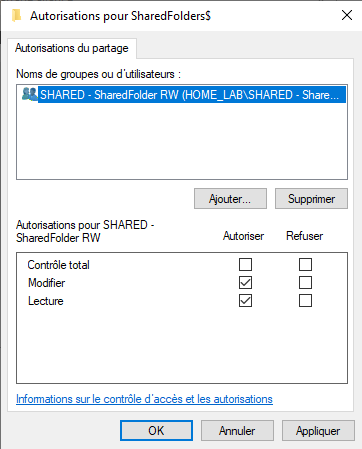Viewport: 362px width, 449px height.
Task: Uncheck Autoriser for Lecture
Action: click(x=245, y=301)
